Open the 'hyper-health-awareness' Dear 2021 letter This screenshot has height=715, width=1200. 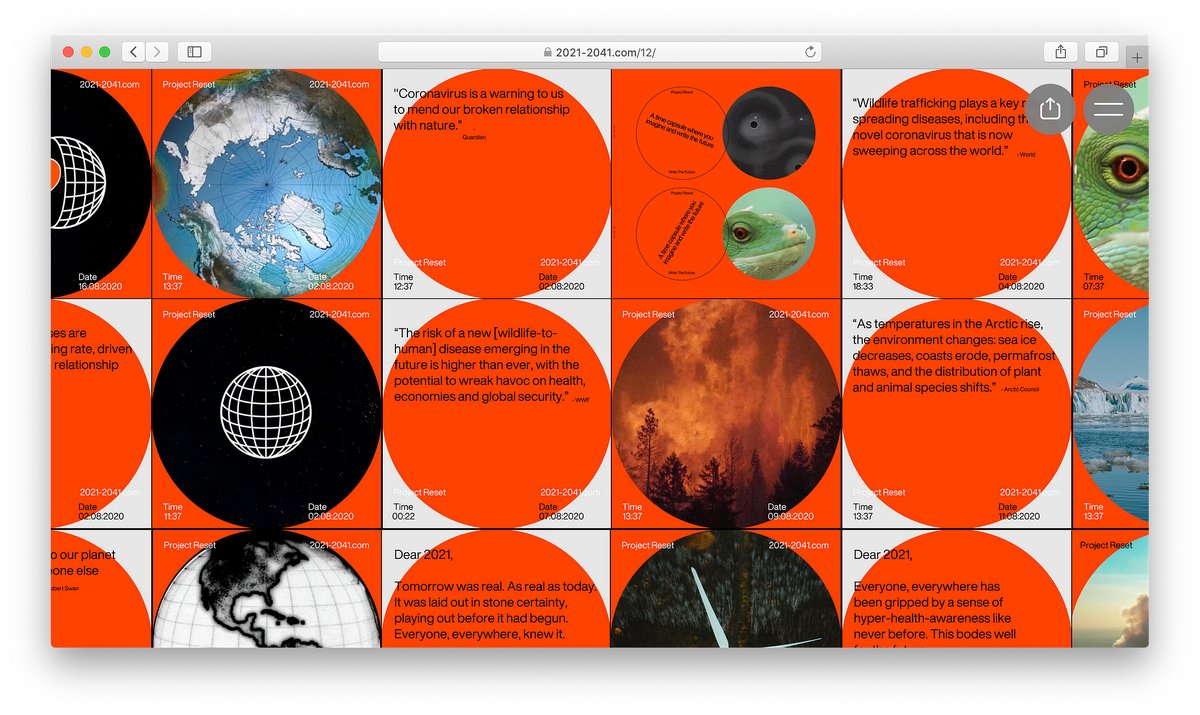[x=956, y=589]
